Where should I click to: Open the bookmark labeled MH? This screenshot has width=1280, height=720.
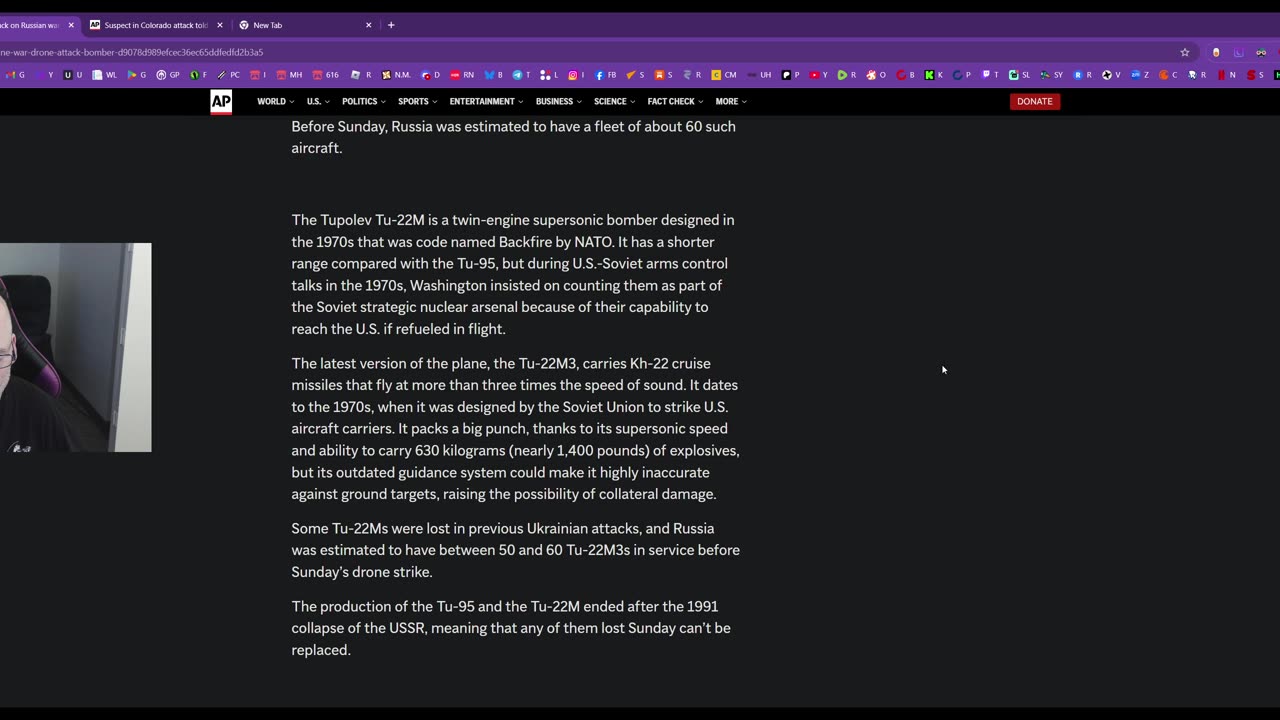(x=290, y=75)
